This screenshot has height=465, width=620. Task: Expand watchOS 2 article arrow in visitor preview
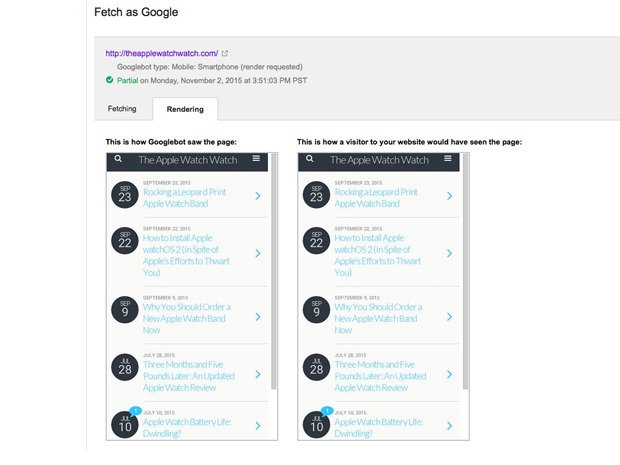448,254
